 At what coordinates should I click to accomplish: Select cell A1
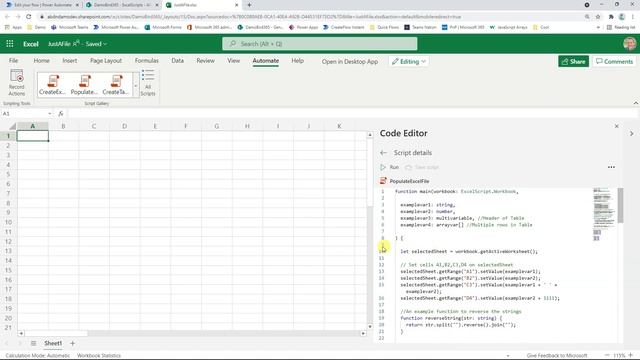[33, 136]
